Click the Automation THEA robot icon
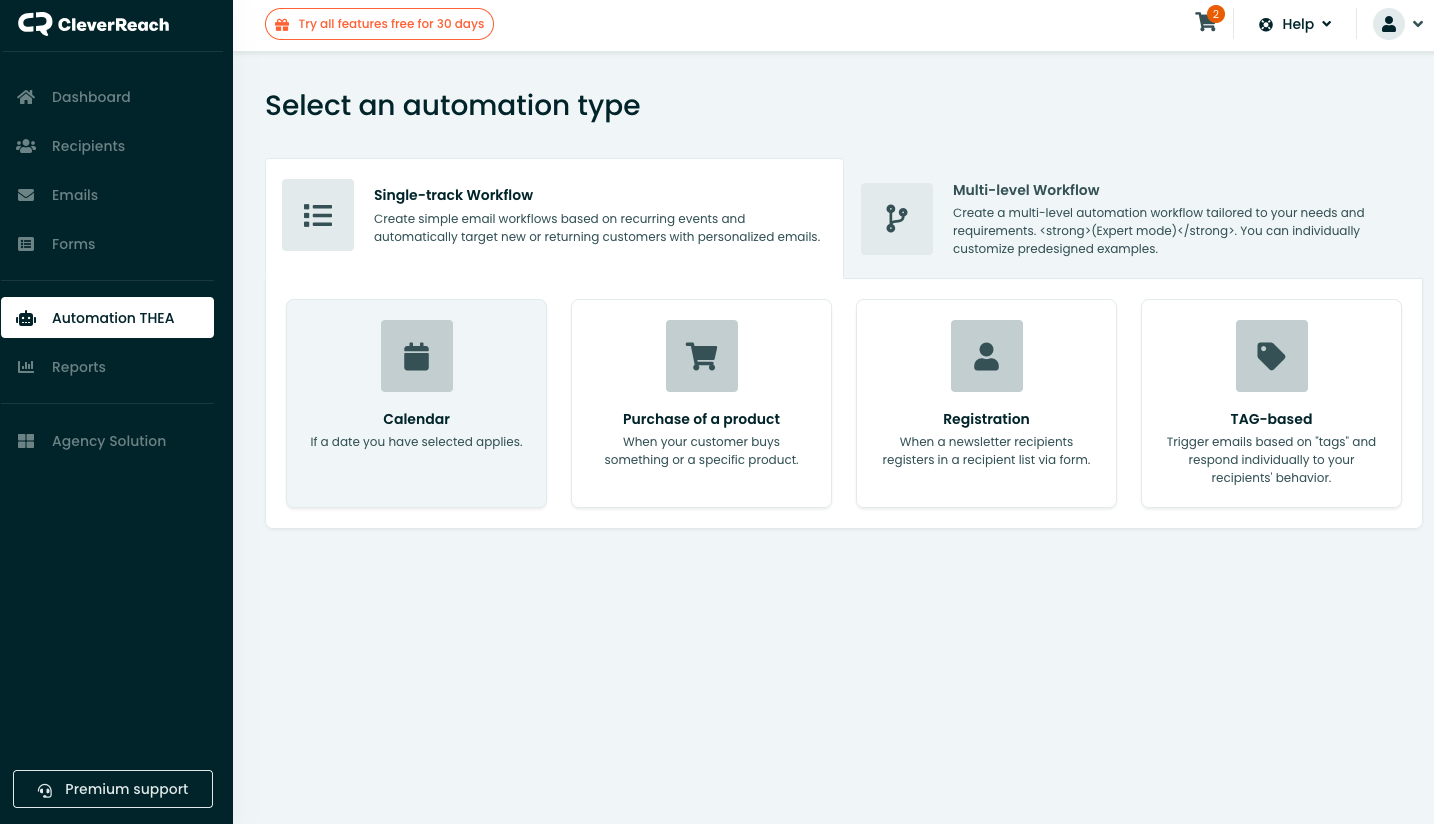Image resolution: width=1434 pixels, height=824 pixels. (27, 318)
